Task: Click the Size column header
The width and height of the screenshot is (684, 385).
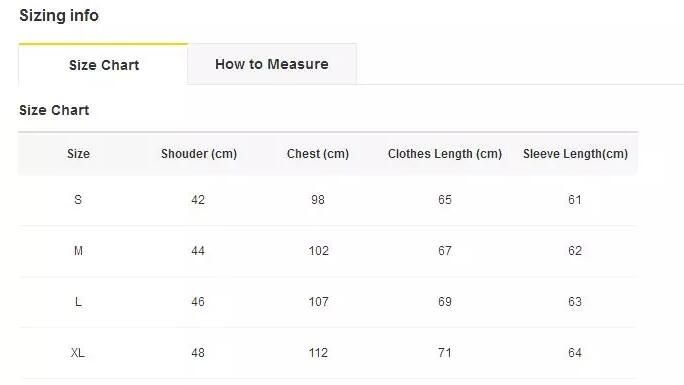Action: coord(79,154)
